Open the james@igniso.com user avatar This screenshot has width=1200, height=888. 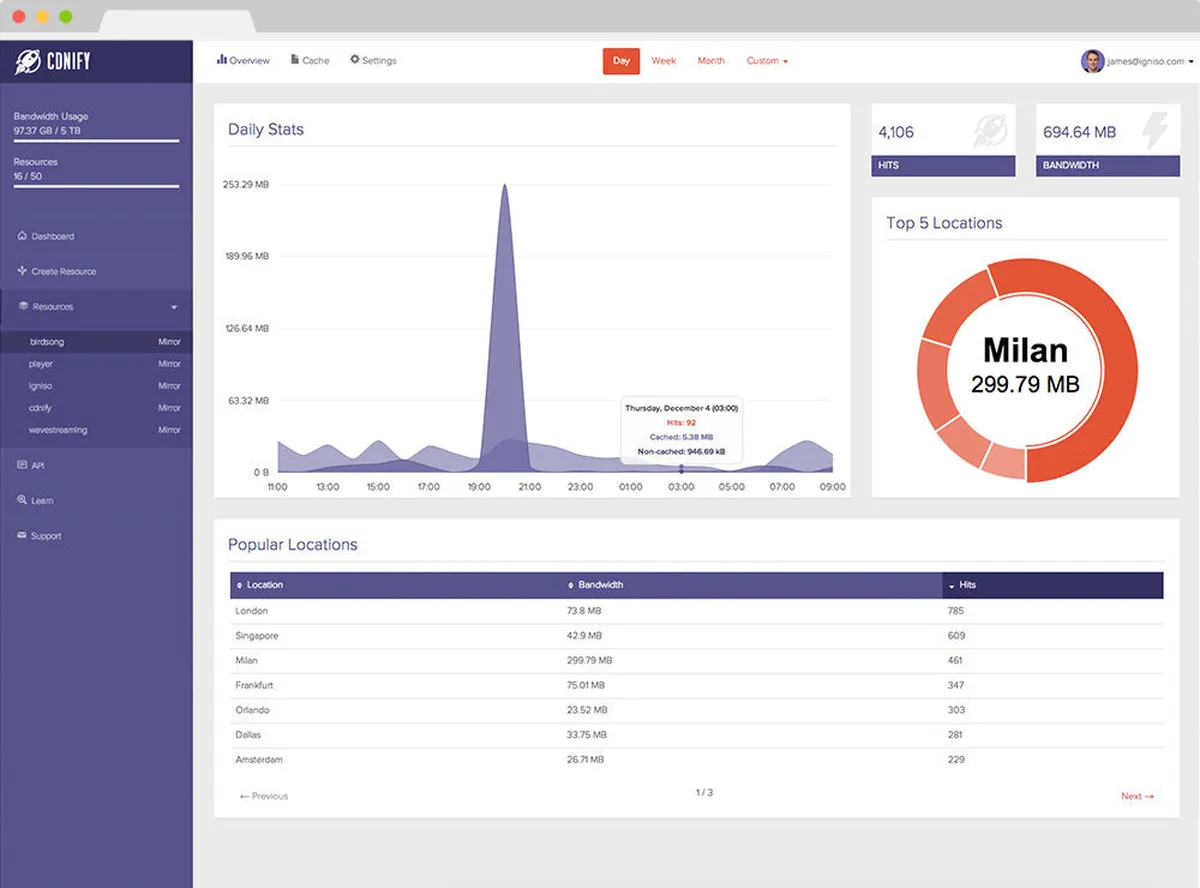1092,61
